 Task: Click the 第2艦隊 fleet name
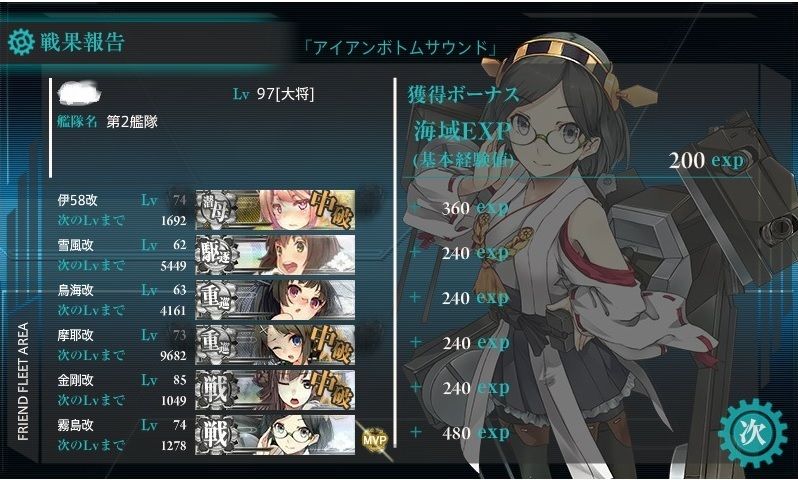pyautogui.click(x=132, y=122)
